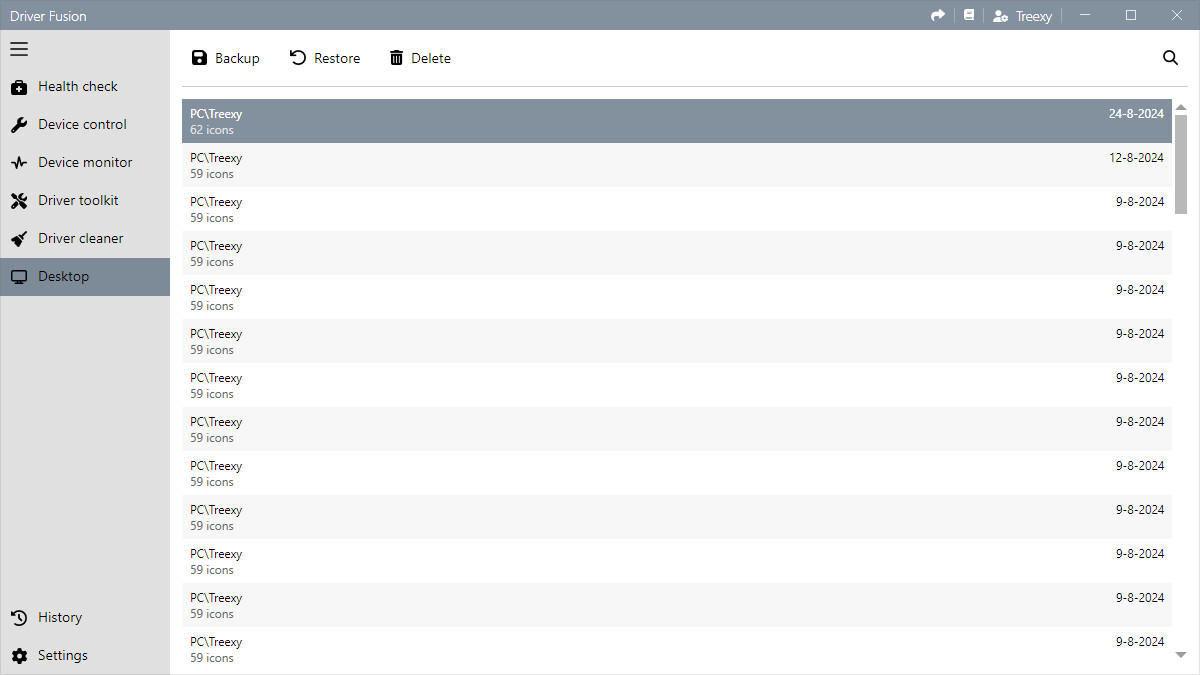Collapse the sidebar with the hamburger icon
The image size is (1200, 675).
[x=19, y=49]
